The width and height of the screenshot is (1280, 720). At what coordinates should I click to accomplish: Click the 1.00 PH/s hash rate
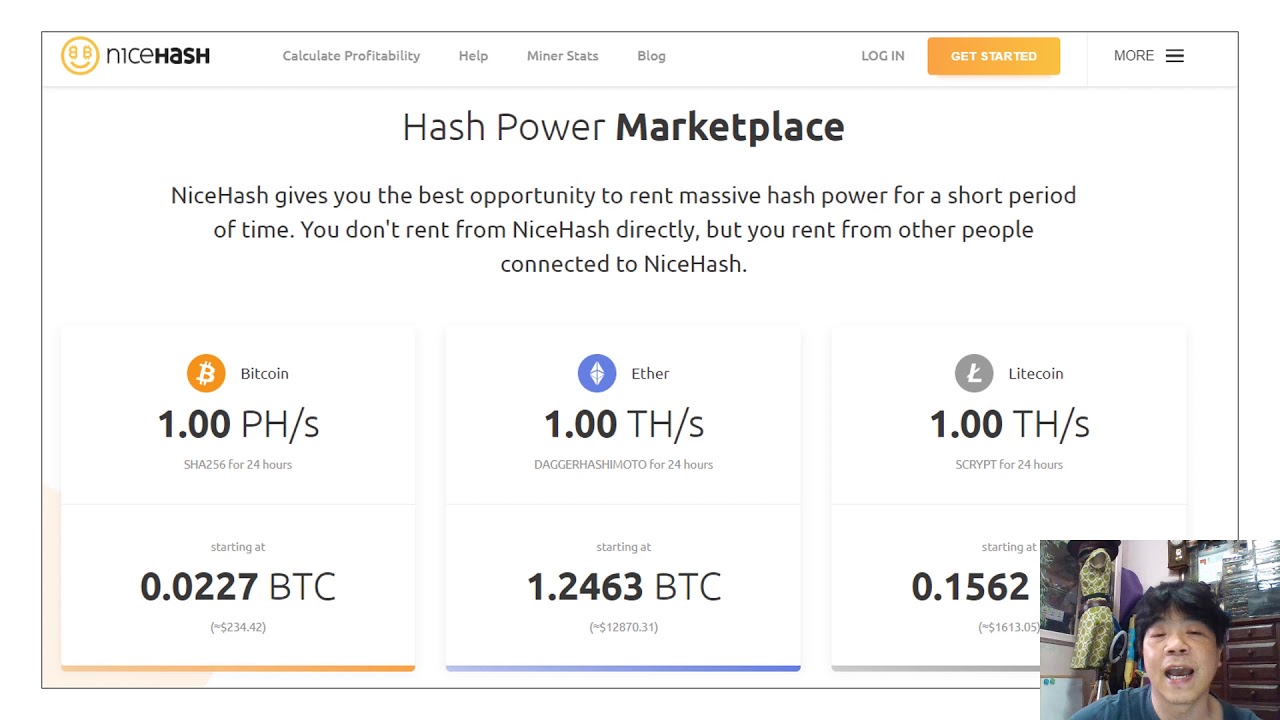click(238, 424)
